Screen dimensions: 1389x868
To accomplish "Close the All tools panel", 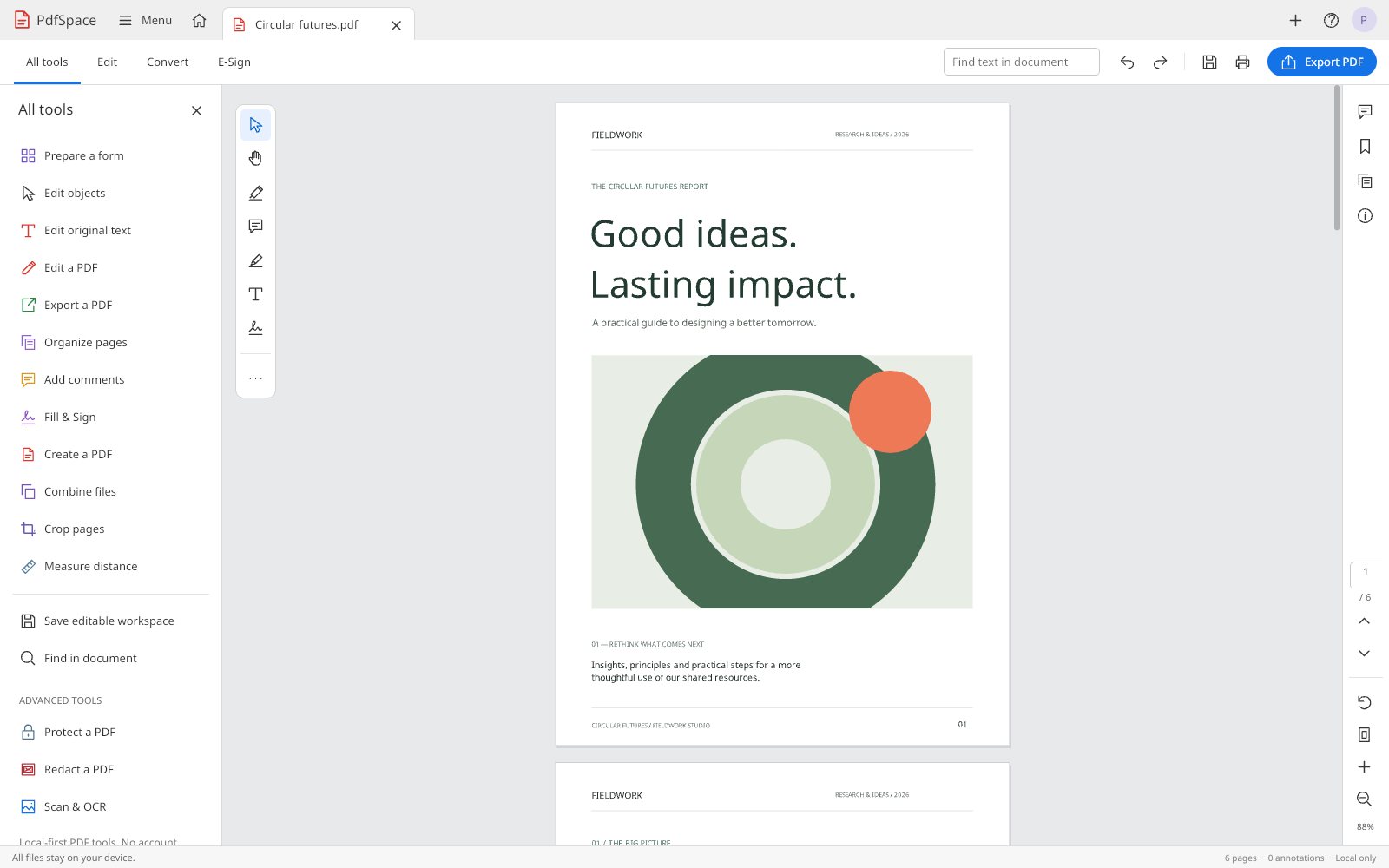I will [x=196, y=110].
